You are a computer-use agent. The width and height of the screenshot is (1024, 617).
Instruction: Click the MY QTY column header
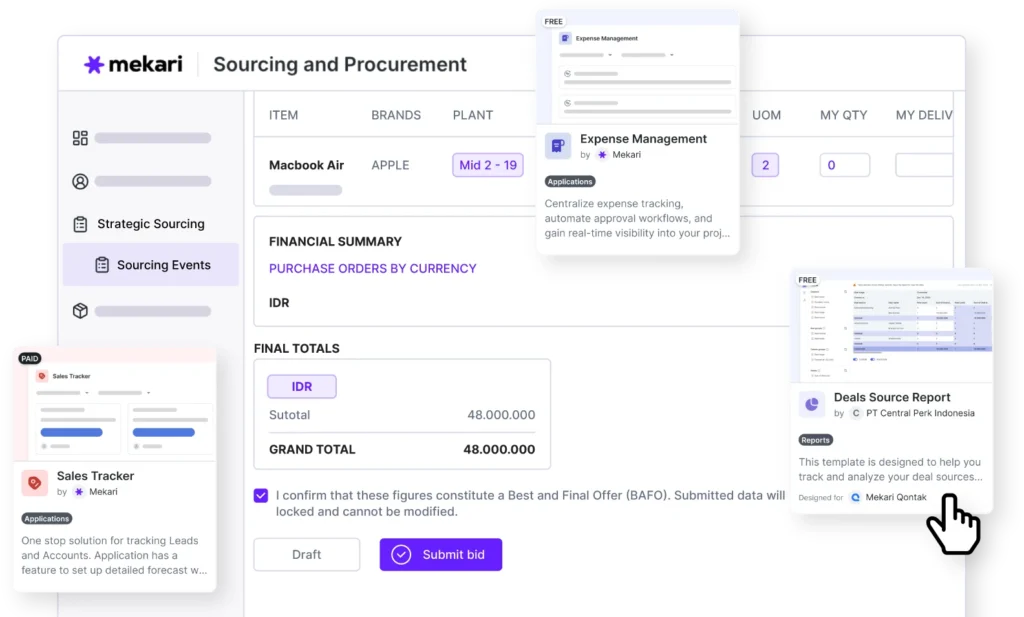click(844, 115)
